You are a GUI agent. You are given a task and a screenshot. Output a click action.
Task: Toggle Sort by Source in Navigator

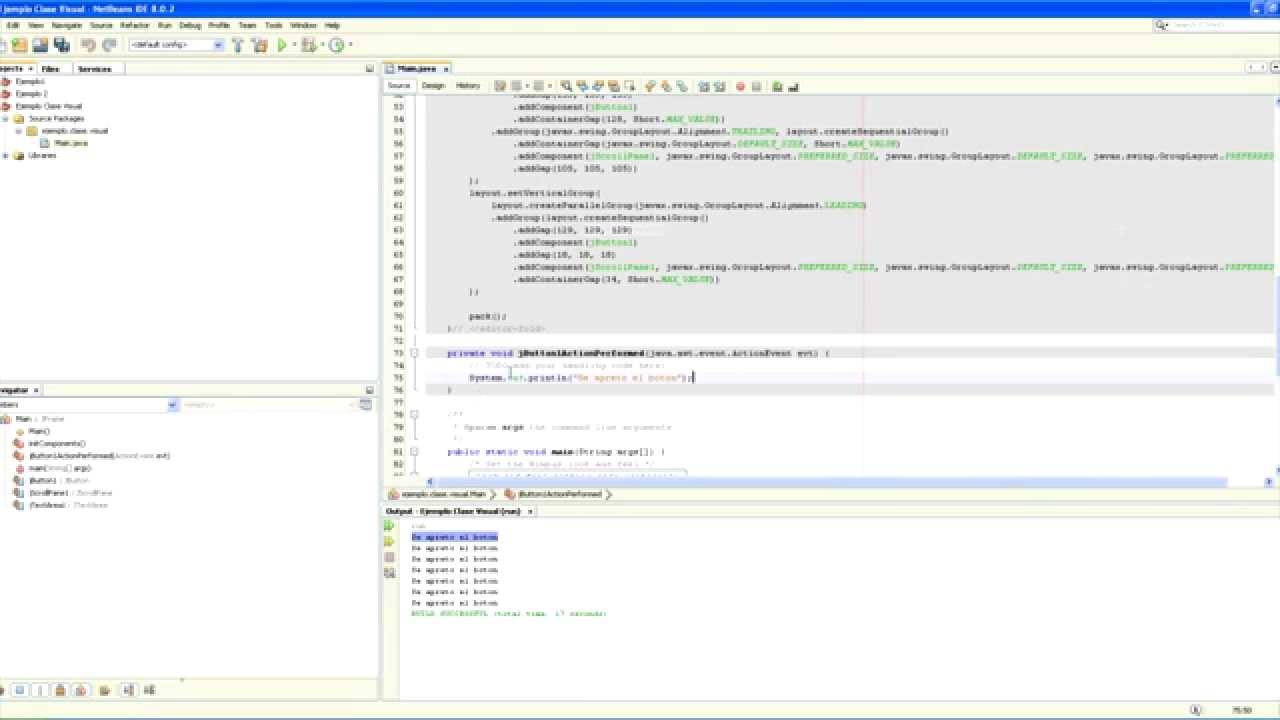coord(149,690)
